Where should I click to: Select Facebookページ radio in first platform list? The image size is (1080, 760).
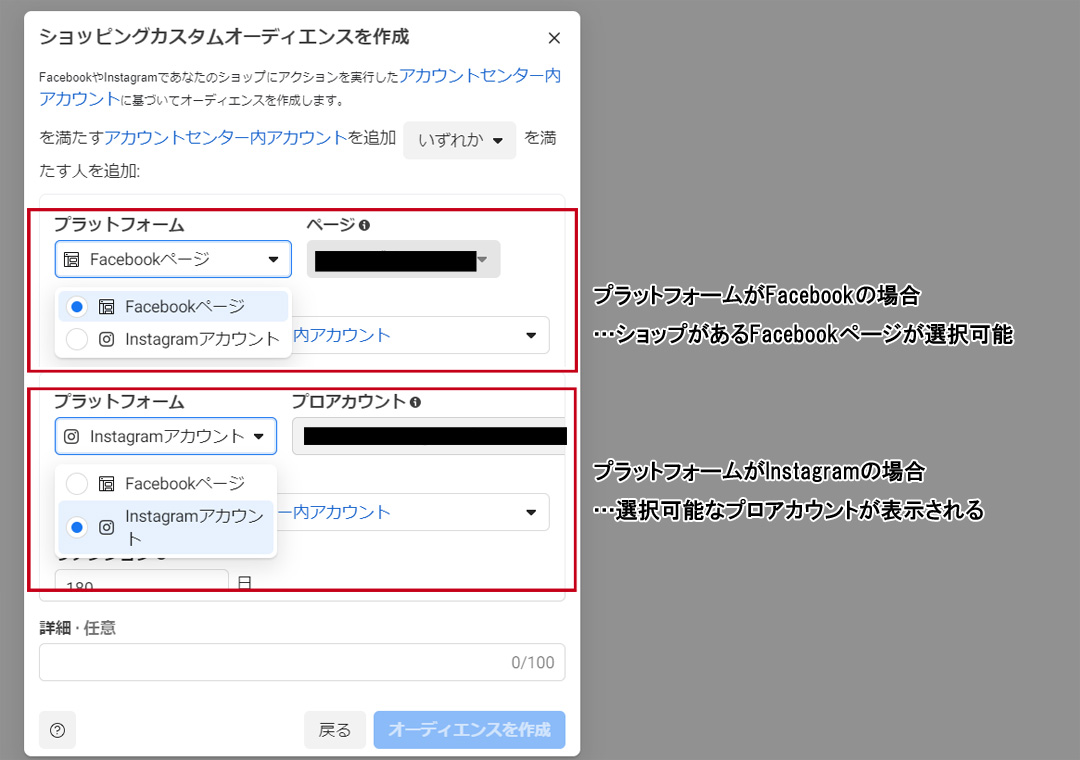click(77, 307)
